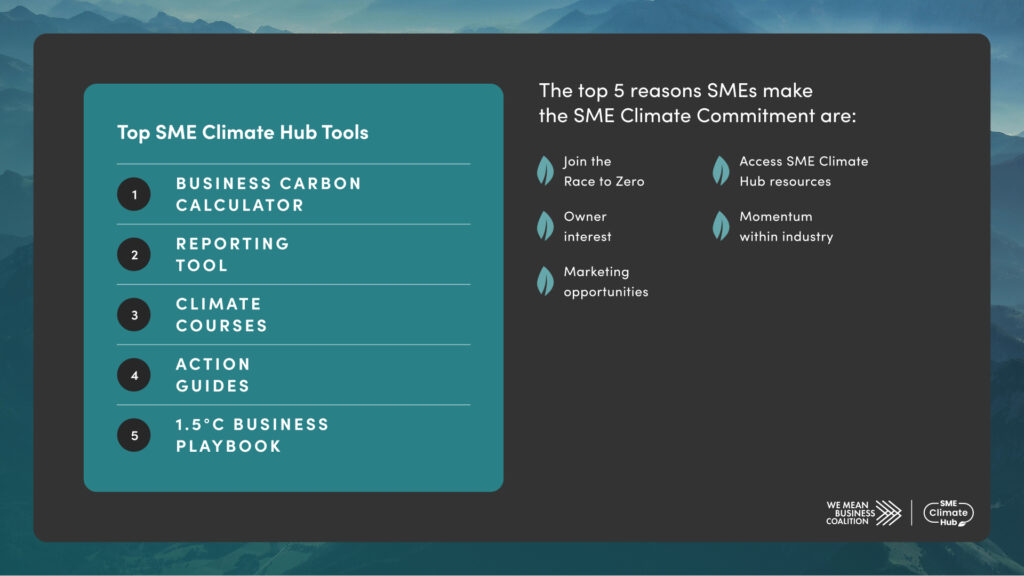Select the number 4 circle badge
This screenshot has height=576, width=1024.
(x=134, y=375)
